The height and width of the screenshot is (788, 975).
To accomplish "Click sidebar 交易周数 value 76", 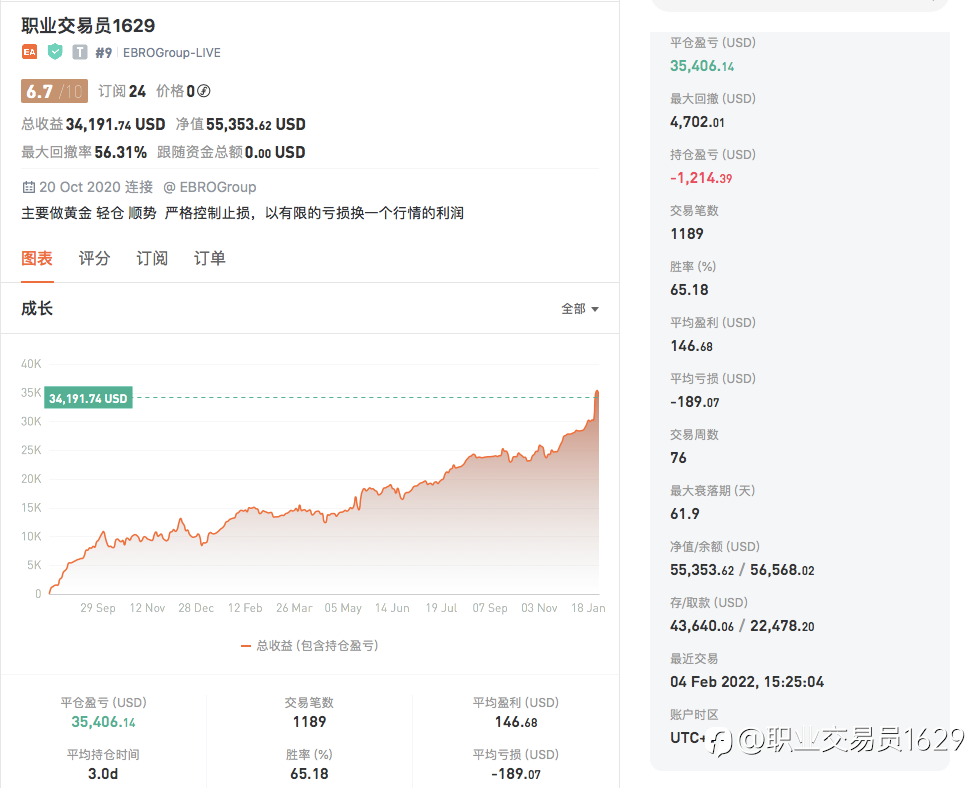I will point(678,458).
